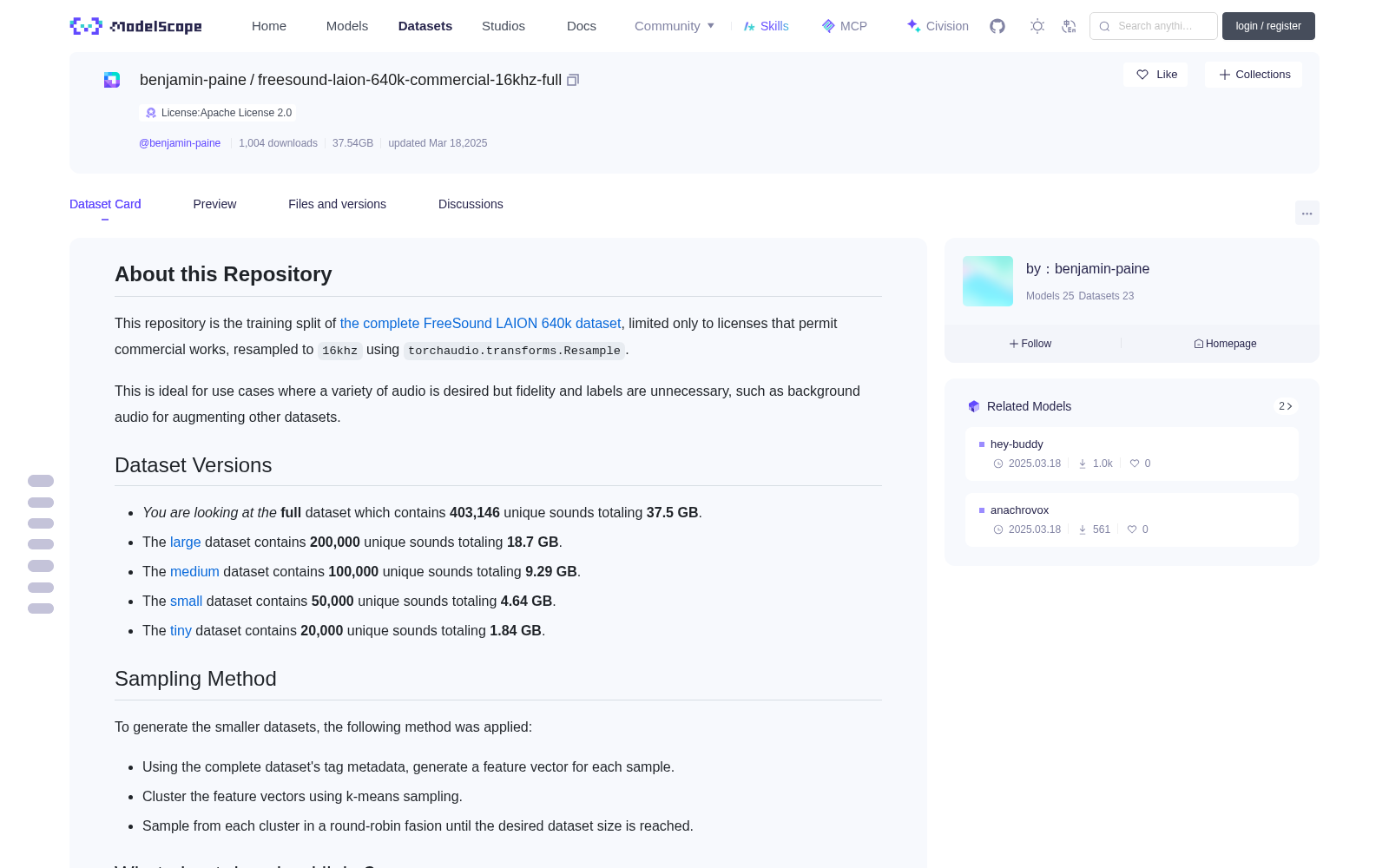Click hey-buddy download count icon
The width and height of the screenshot is (1389, 868).
1083,464
